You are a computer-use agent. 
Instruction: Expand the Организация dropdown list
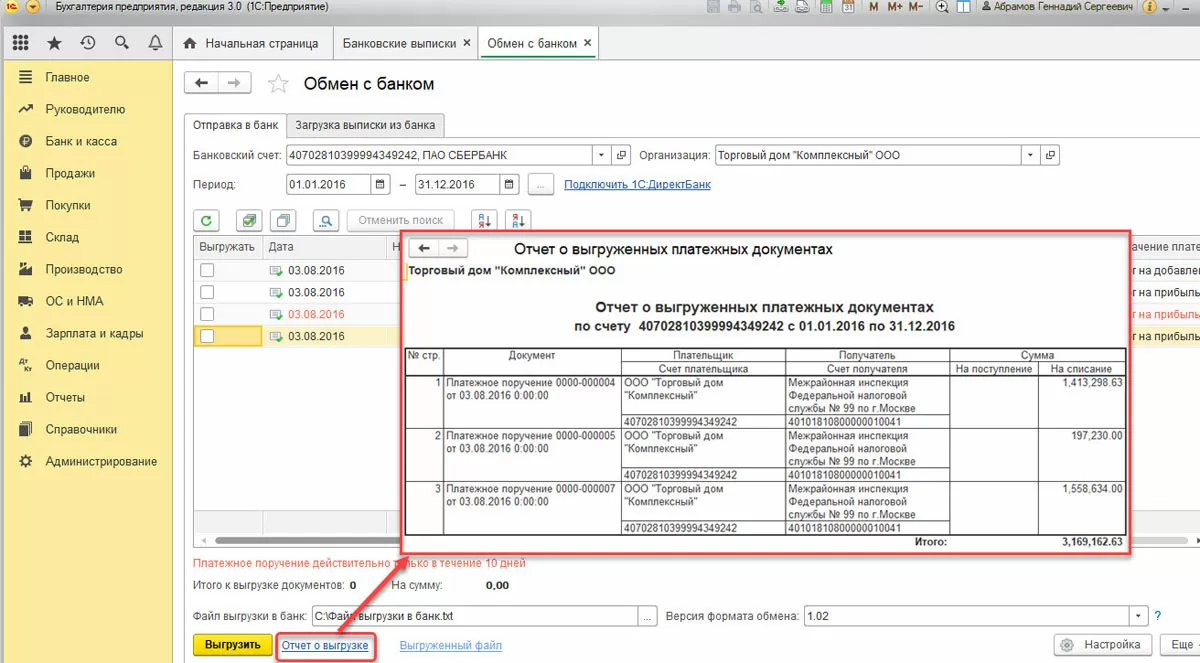tap(1030, 156)
